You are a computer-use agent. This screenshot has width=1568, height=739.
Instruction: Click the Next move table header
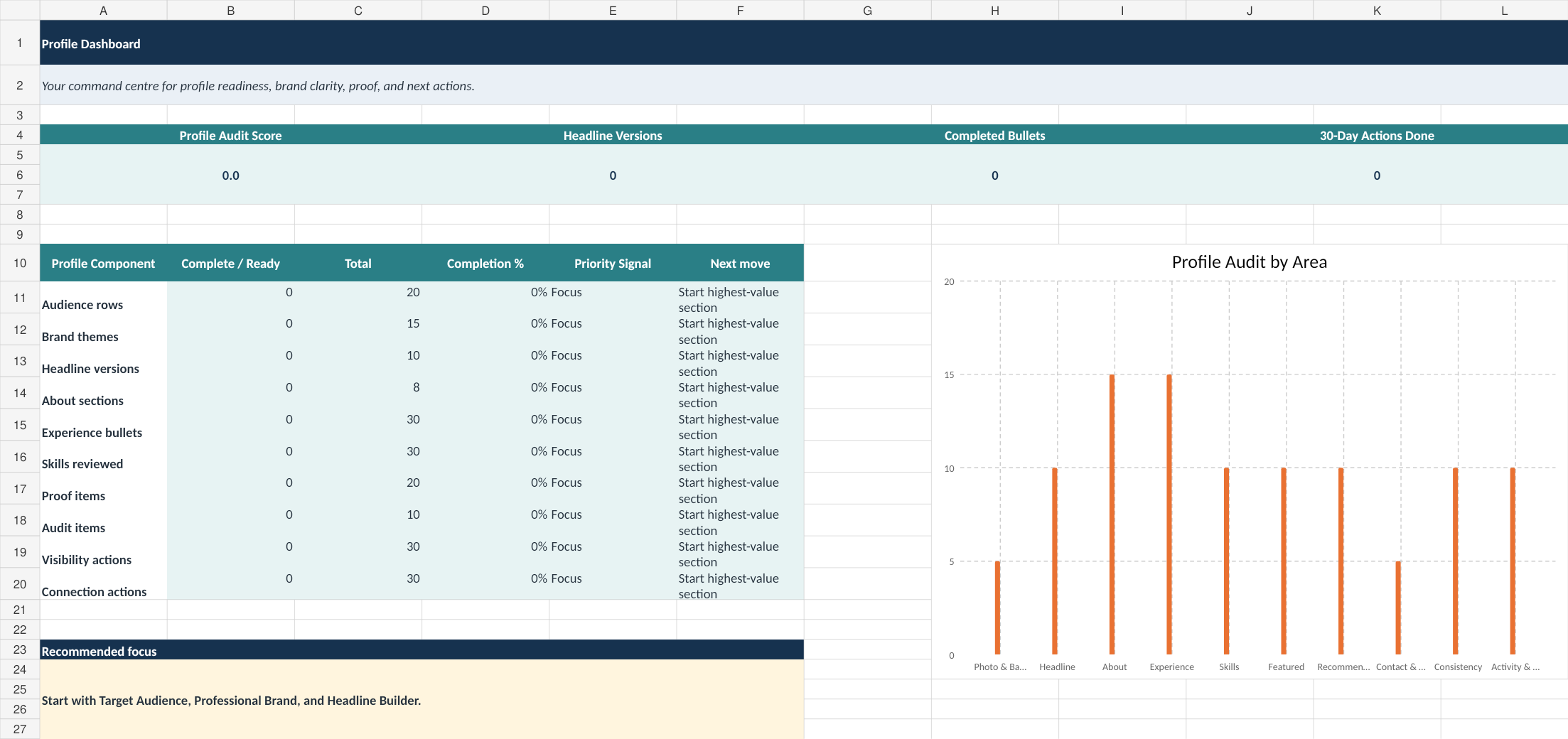pyautogui.click(x=740, y=263)
